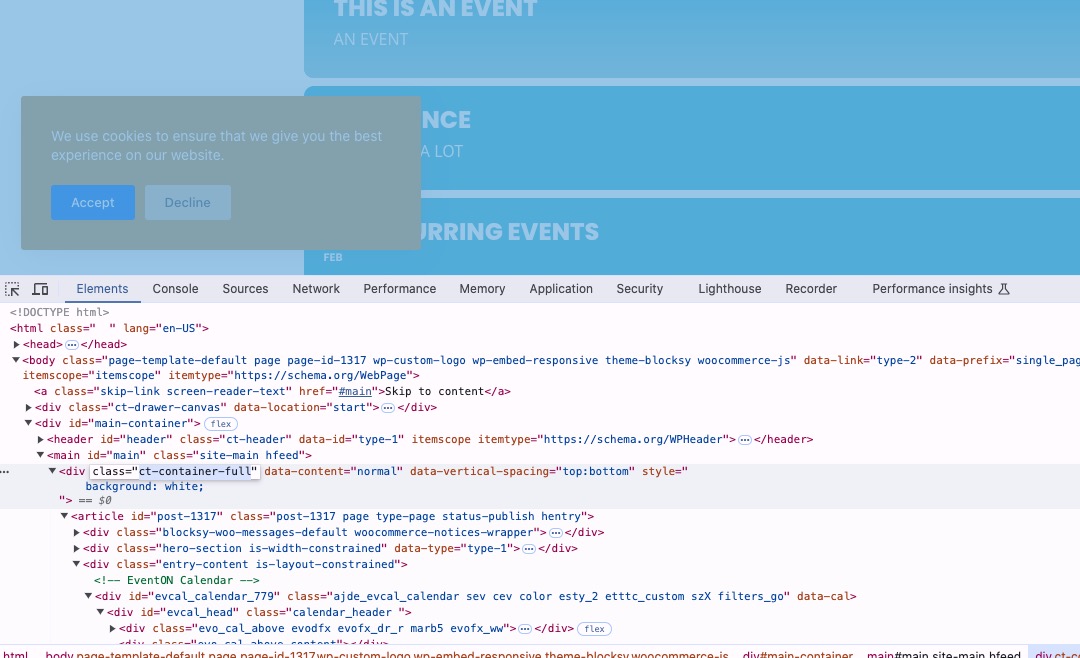Expand the blocksy-woo-messages-default div
Screen dimensions: 1080x658
[76, 532]
